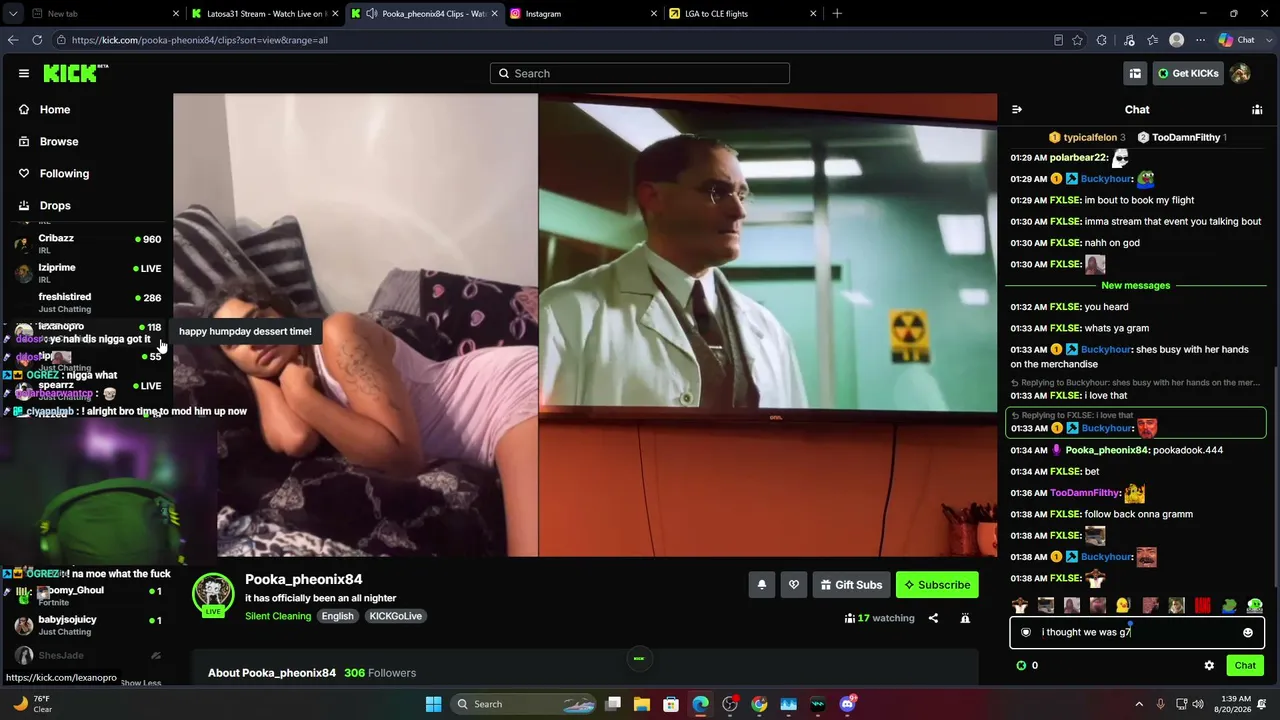
Task: Click the chat message input field
Action: (x=1137, y=632)
